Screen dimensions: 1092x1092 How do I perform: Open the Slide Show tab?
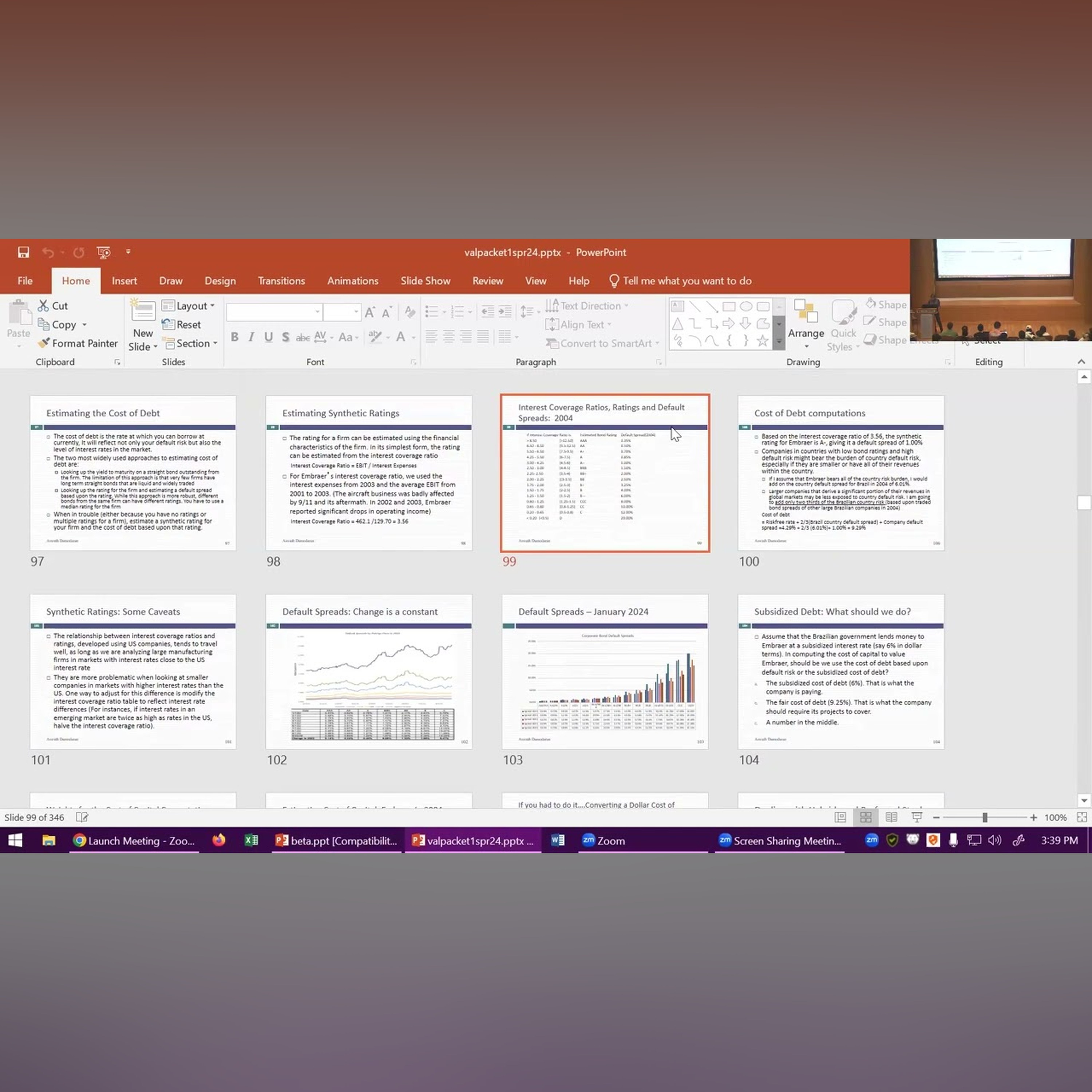(x=425, y=281)
